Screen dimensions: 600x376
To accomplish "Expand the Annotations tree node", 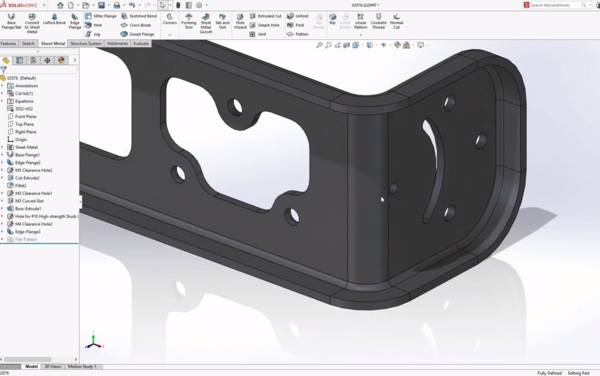I will 2,86.
